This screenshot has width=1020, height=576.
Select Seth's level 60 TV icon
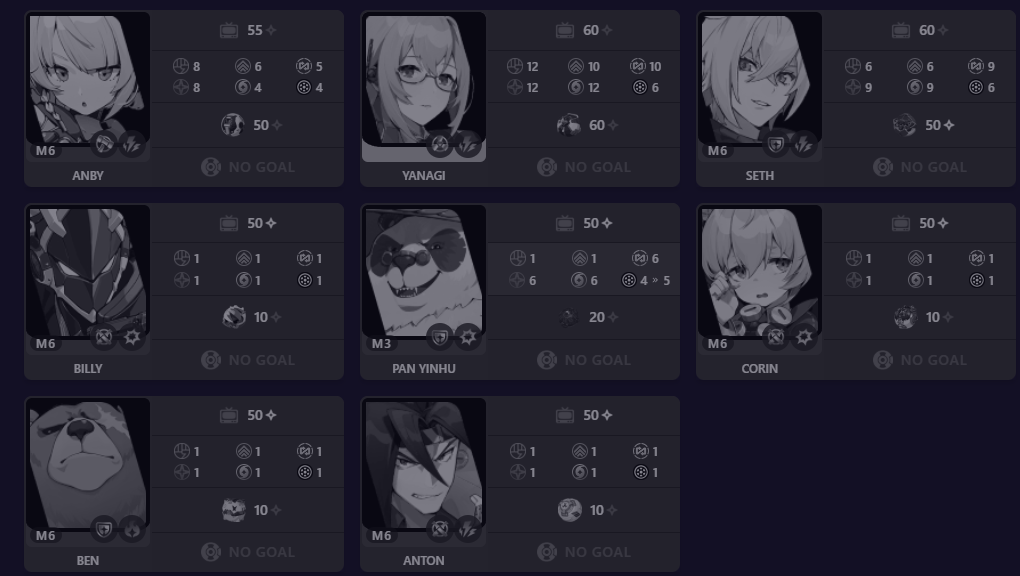pos(901,30)
